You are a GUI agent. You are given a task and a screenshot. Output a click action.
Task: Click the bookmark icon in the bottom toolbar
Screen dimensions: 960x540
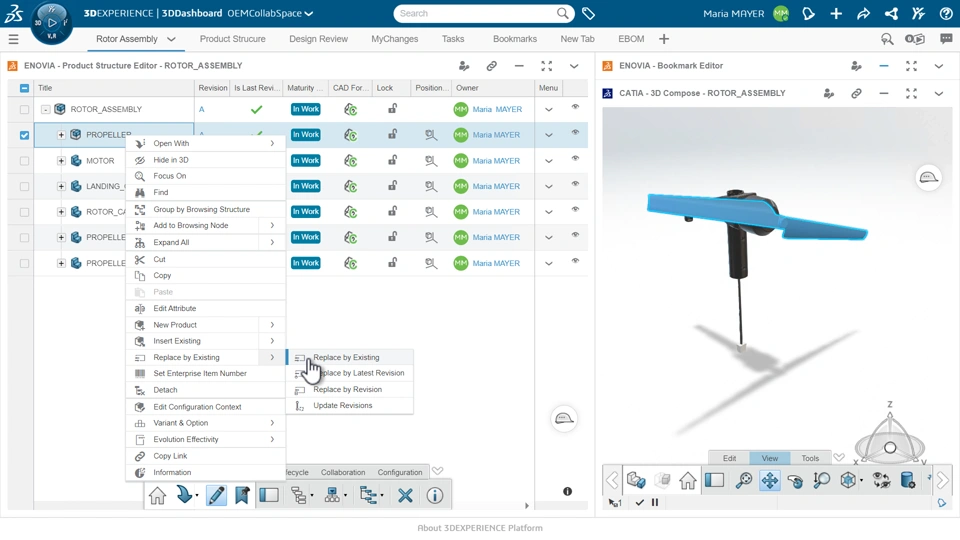point(242,495)
